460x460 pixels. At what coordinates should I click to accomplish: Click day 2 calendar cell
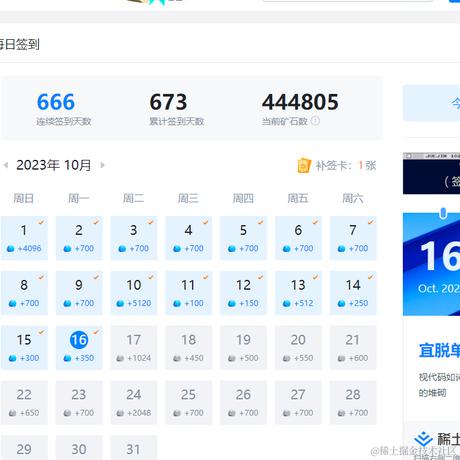tap(79, 238)
